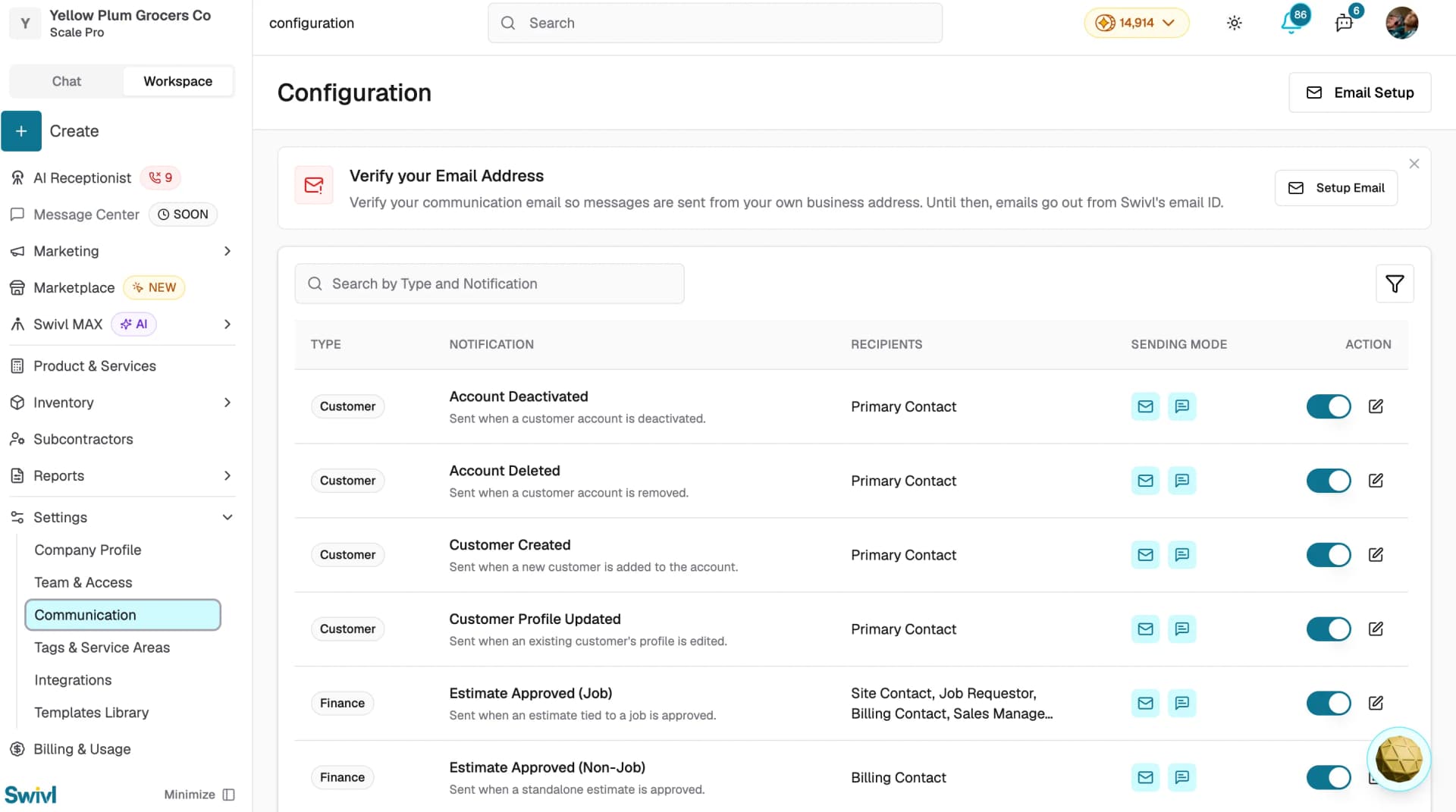Collapse the Settings section chevron
The width and height of the screenshot is (1456, 812).
[x=227, y=517]
